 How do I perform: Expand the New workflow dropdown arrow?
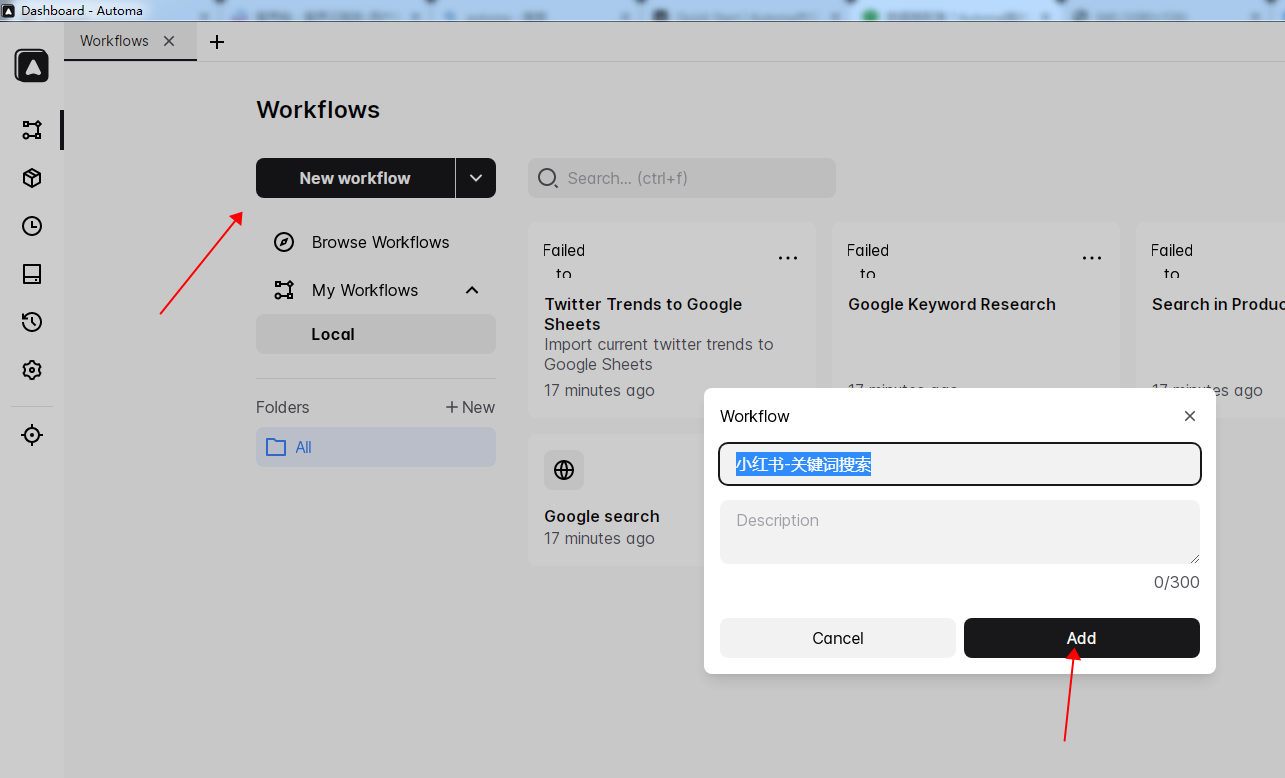(x=476, y=178)
